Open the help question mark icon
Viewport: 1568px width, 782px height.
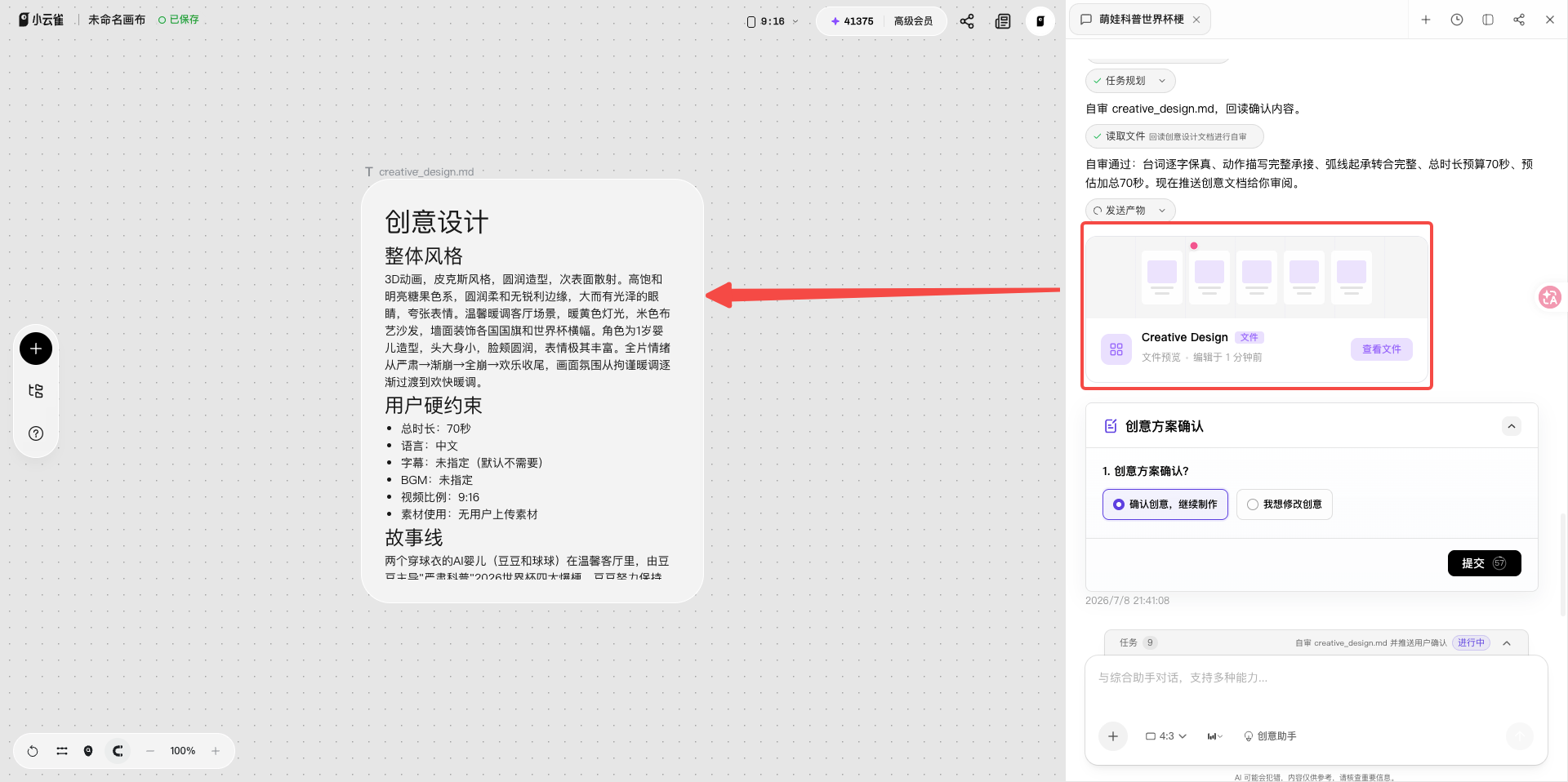coord(36,433)
